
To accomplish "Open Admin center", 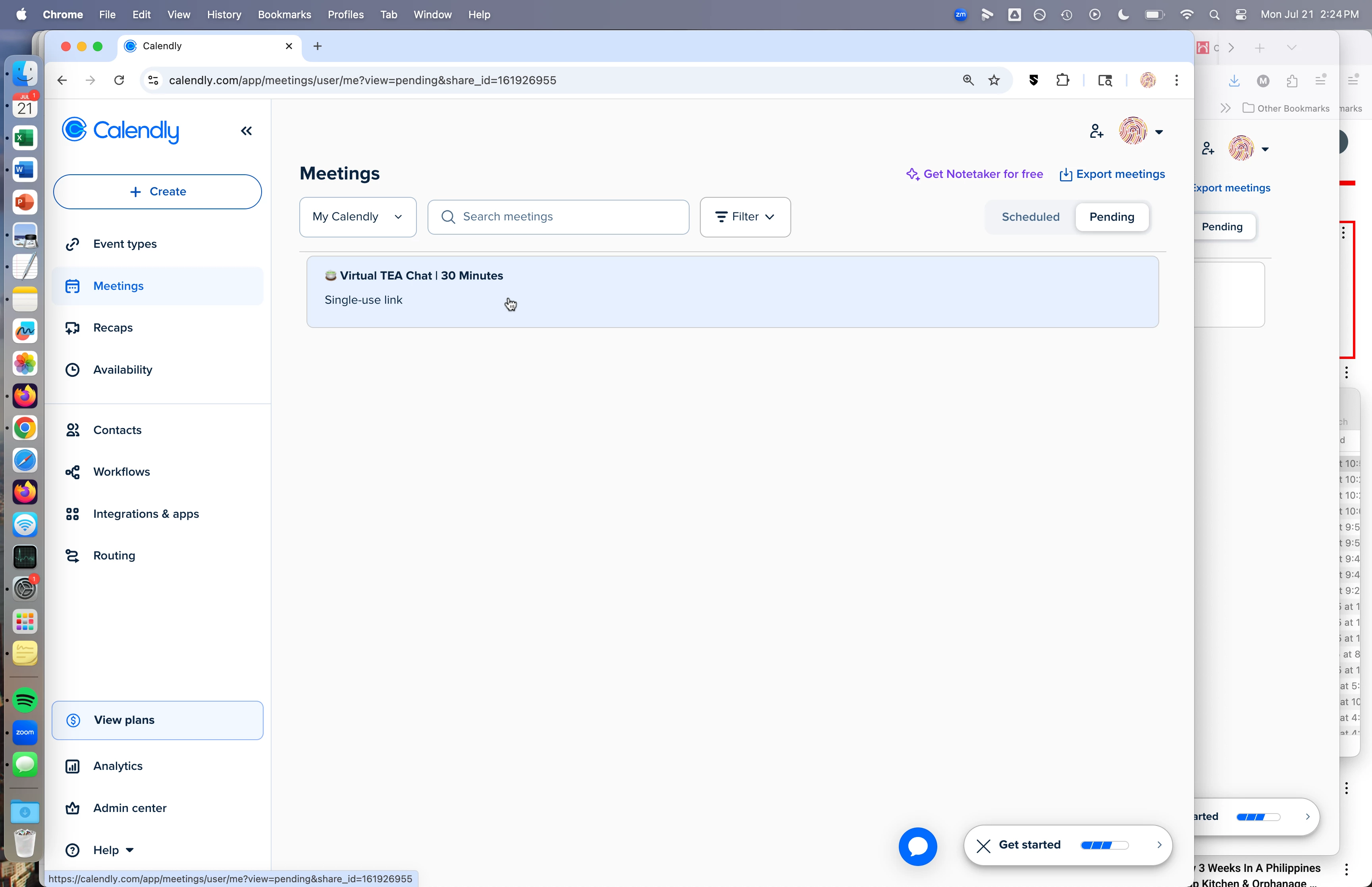I will tap(157, 808).
